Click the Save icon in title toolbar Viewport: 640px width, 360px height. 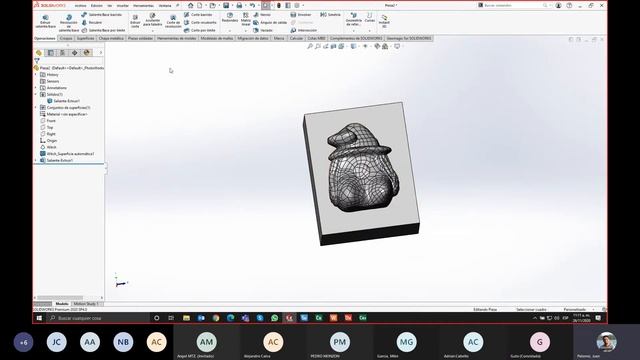pos(226,5)
